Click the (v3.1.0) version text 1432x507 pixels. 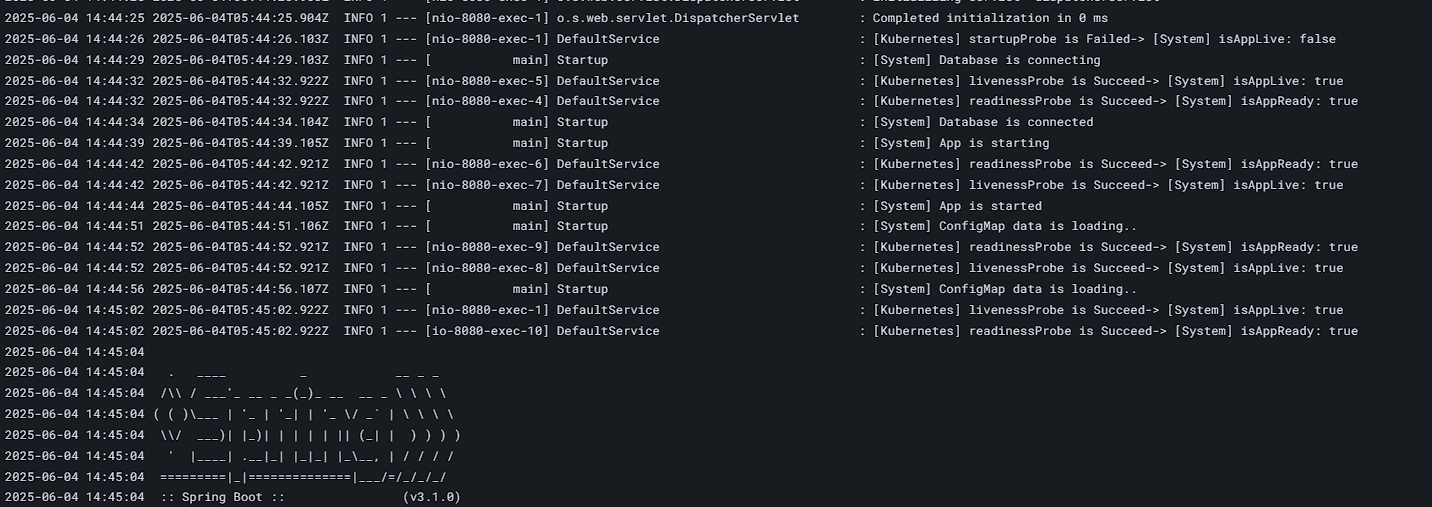coord(432,497)
